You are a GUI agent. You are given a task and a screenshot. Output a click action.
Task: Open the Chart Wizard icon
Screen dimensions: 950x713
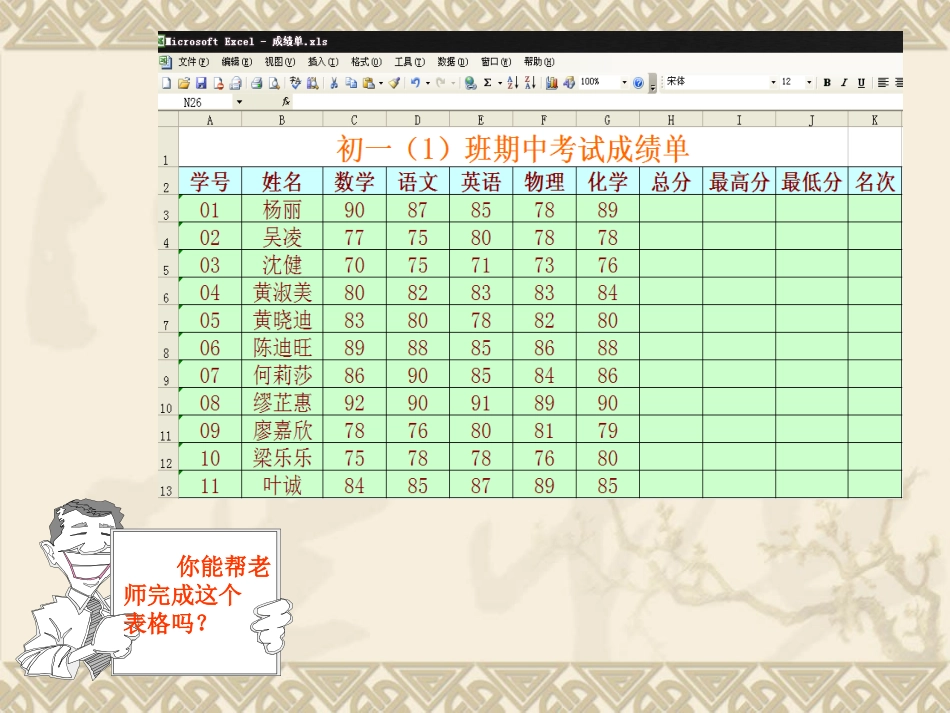551,83
